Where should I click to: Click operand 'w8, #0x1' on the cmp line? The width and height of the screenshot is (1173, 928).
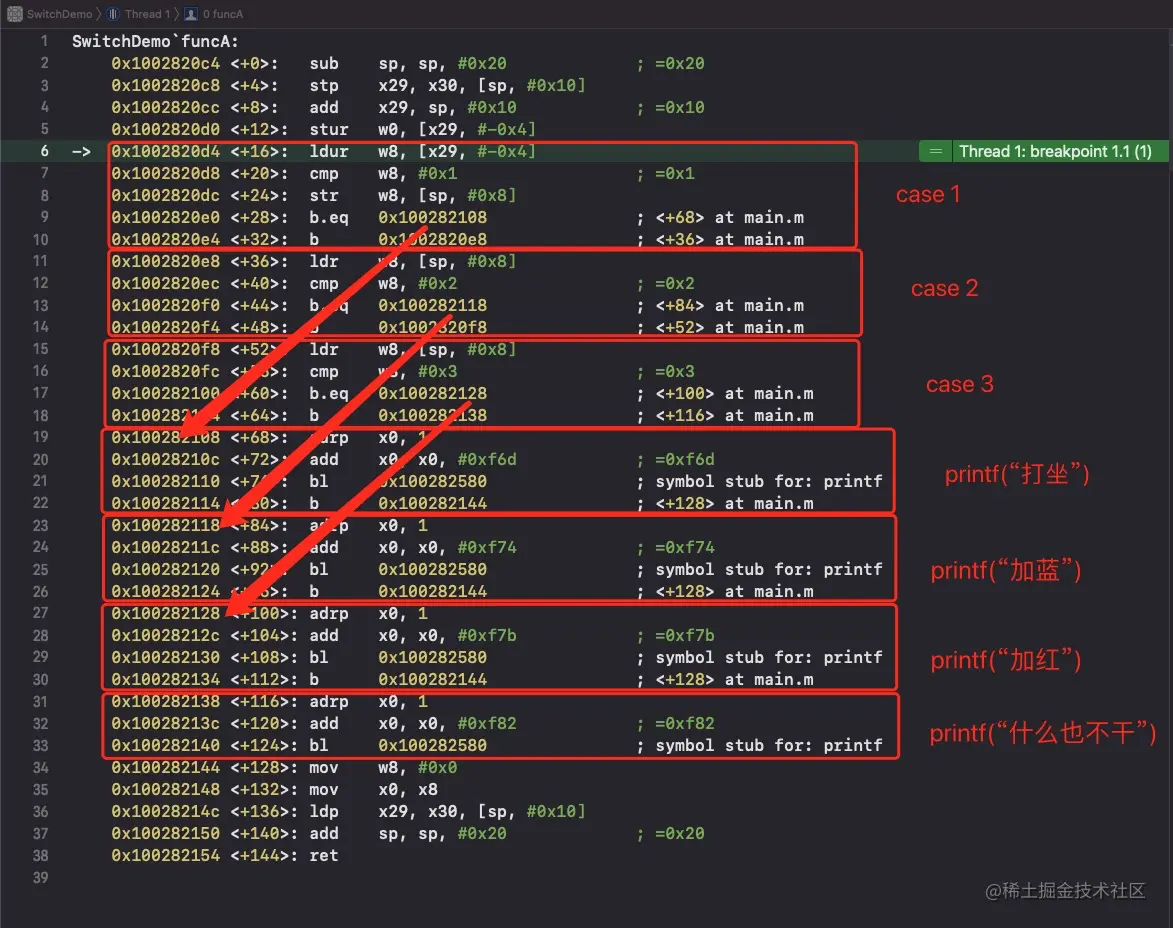pos(417,174)
